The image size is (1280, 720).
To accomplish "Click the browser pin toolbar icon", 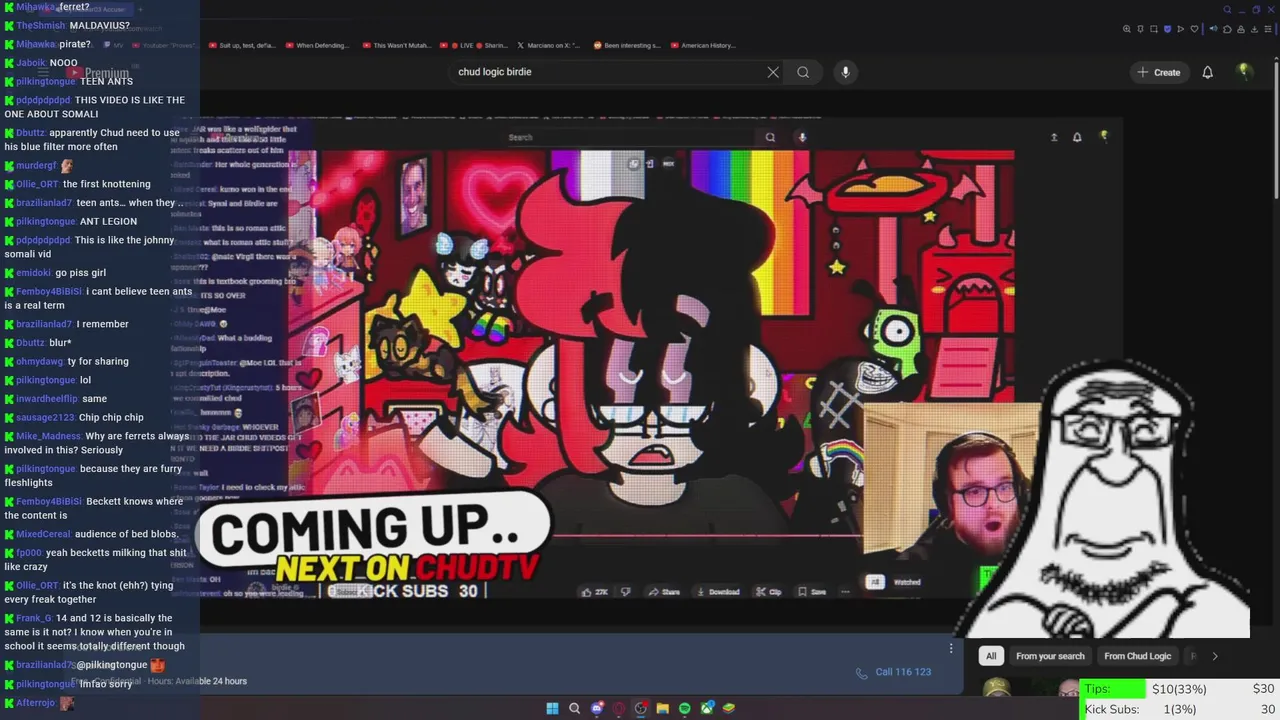I will pos(1140,29).
